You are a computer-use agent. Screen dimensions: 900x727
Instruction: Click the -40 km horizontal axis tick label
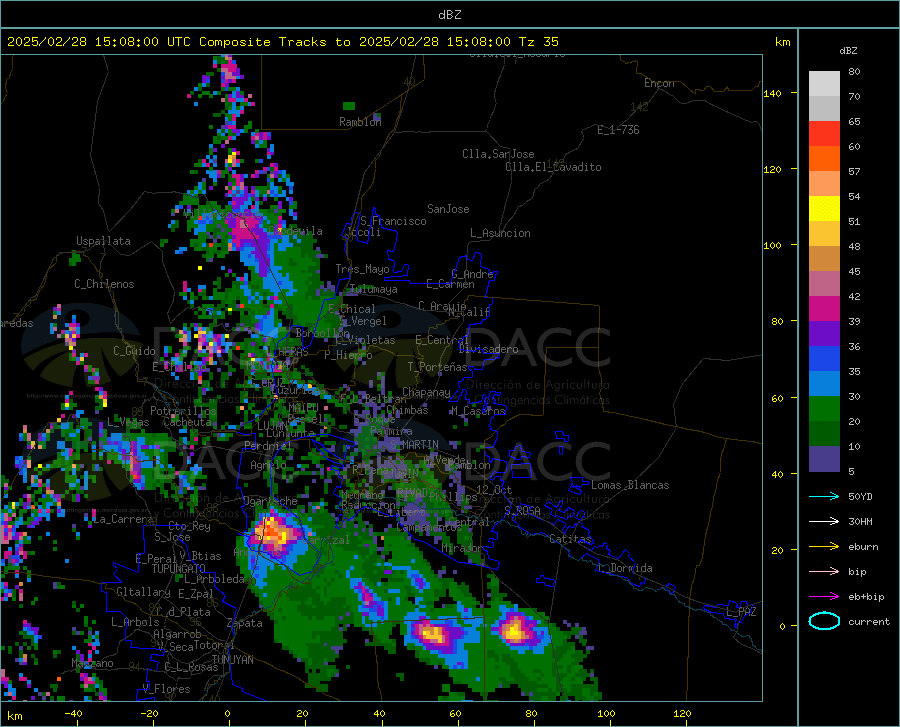click(x=73, y=713)
